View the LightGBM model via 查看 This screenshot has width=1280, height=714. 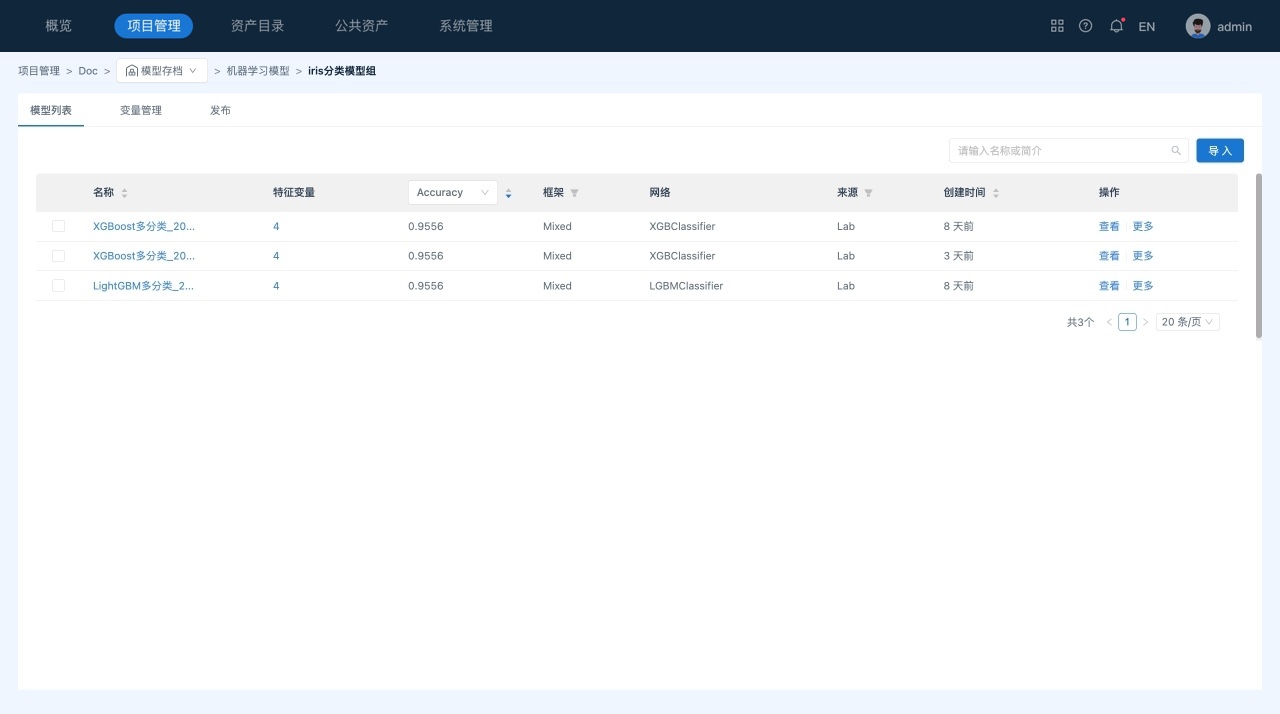coord(1109,286)
